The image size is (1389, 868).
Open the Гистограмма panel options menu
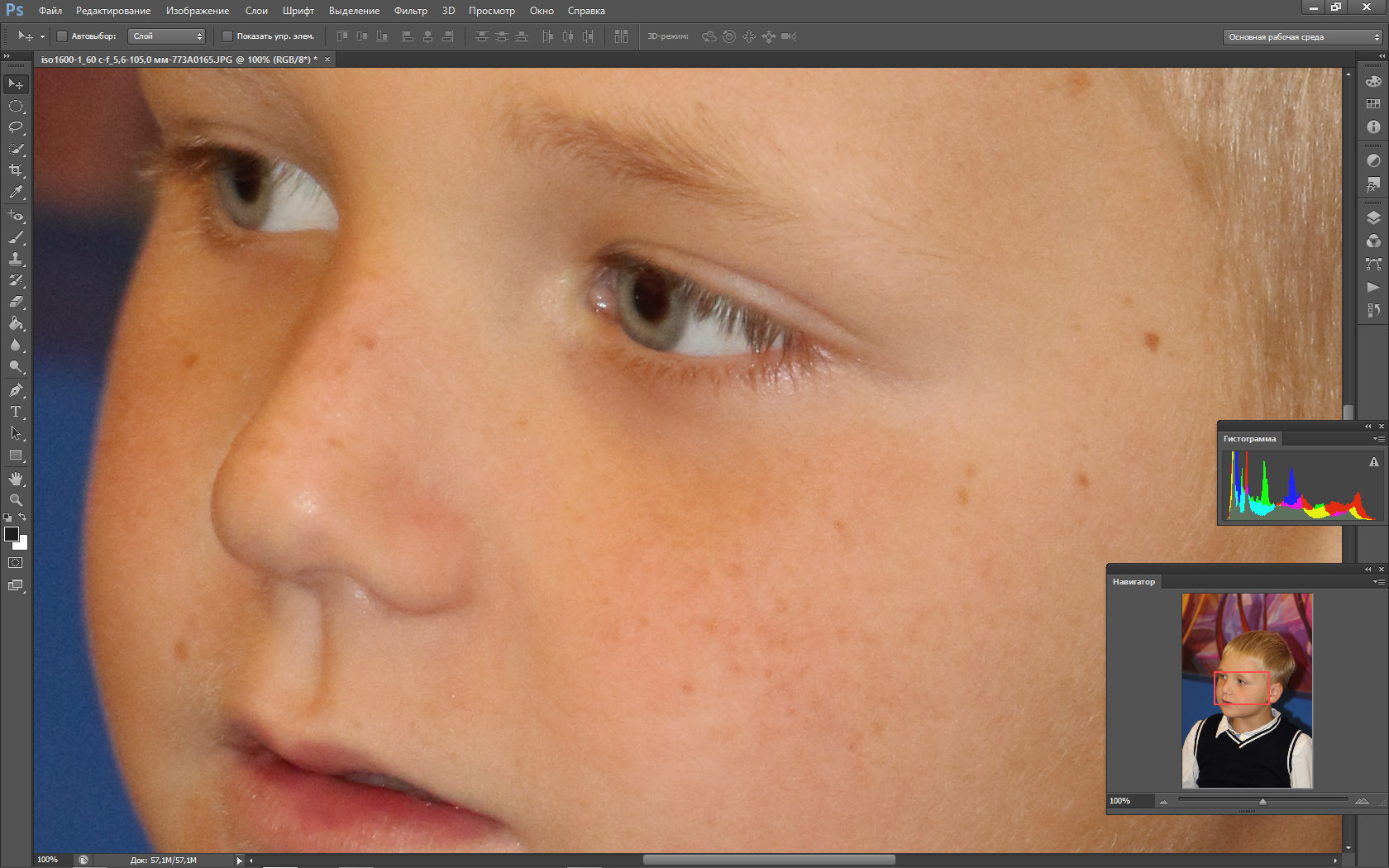tap(1378, 439)
